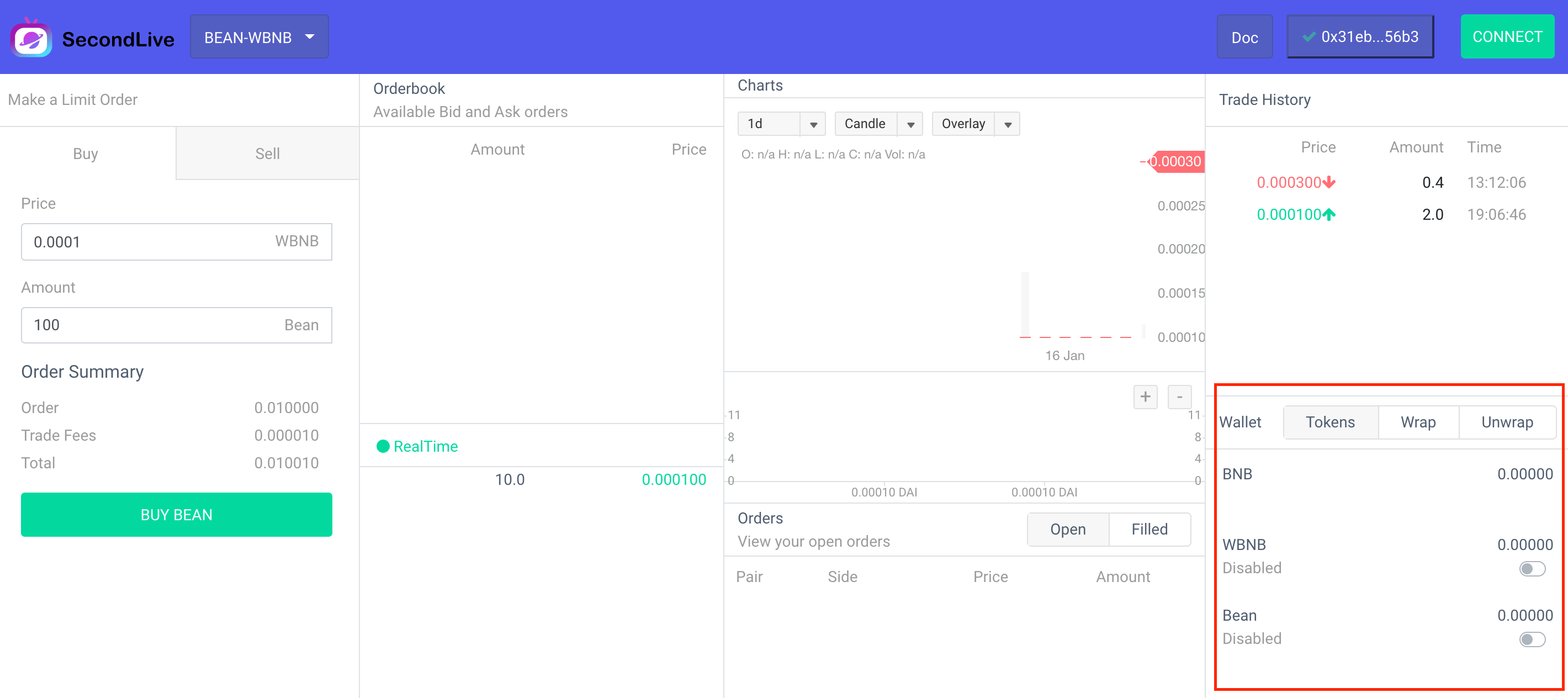This screenshot has width=1568, height=698.
Task: Click the CONNECT button
Action: 1507,37
